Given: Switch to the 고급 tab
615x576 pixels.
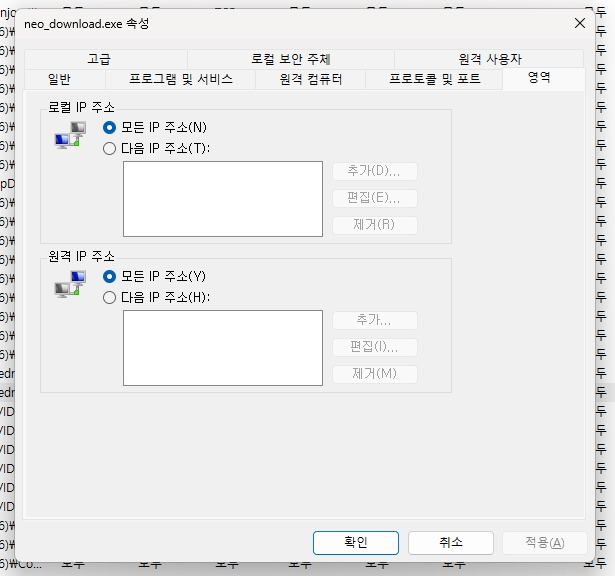Looking at the screenshot, I should point(99,59).
